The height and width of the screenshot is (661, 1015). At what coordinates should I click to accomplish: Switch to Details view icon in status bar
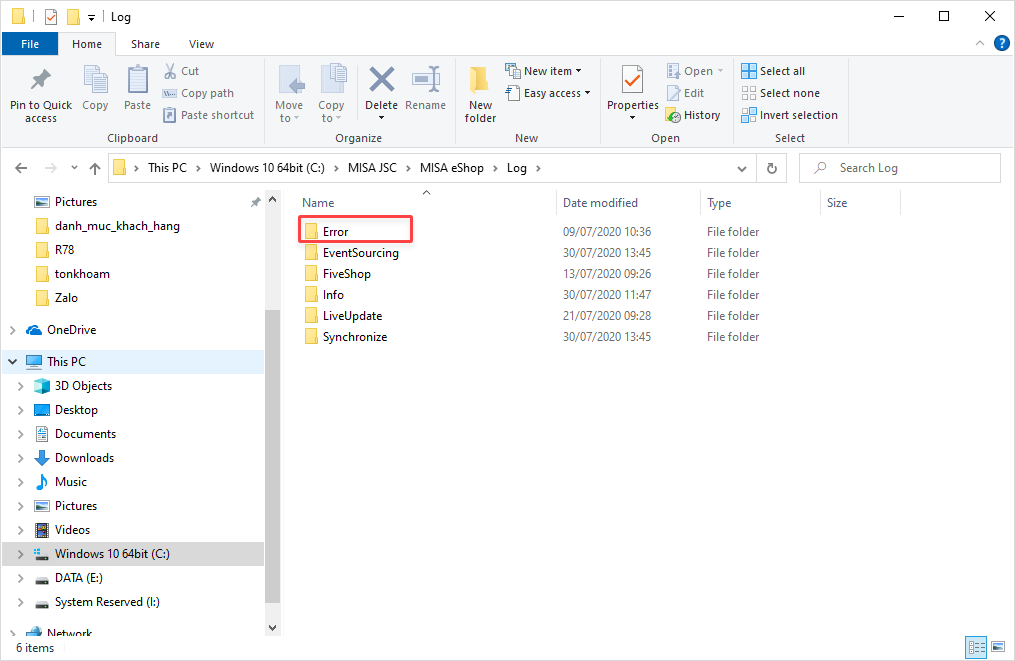click(x=976, y=647)
